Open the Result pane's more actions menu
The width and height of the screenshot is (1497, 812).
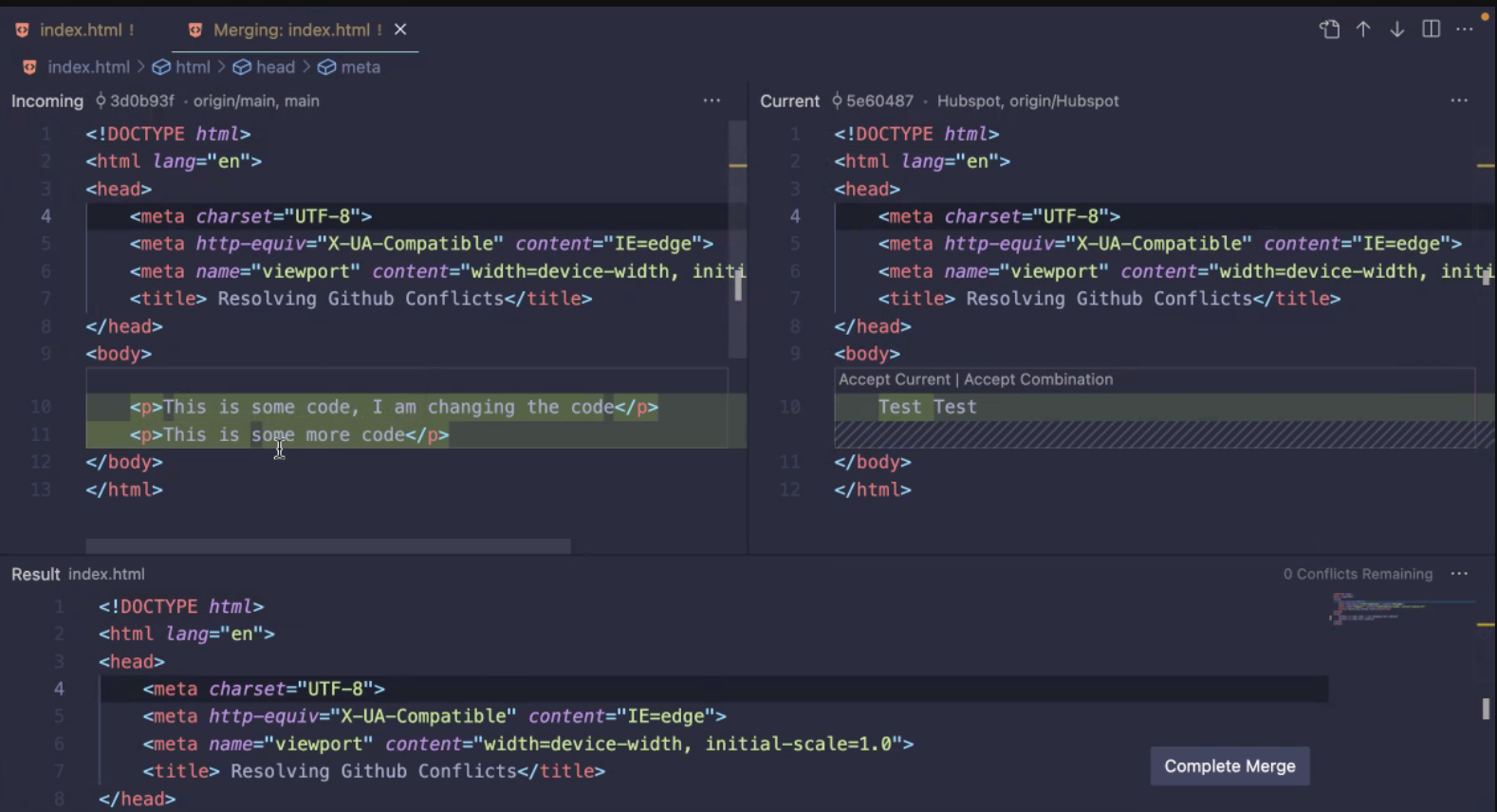pos(1459,574)
